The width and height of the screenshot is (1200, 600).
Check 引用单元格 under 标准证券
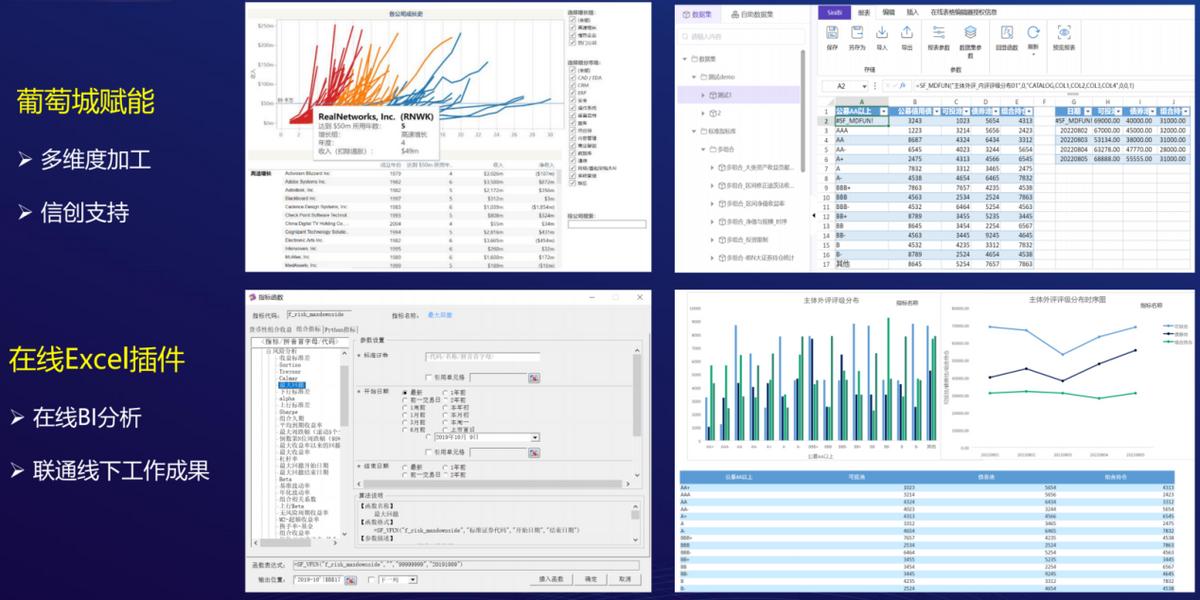427,377
